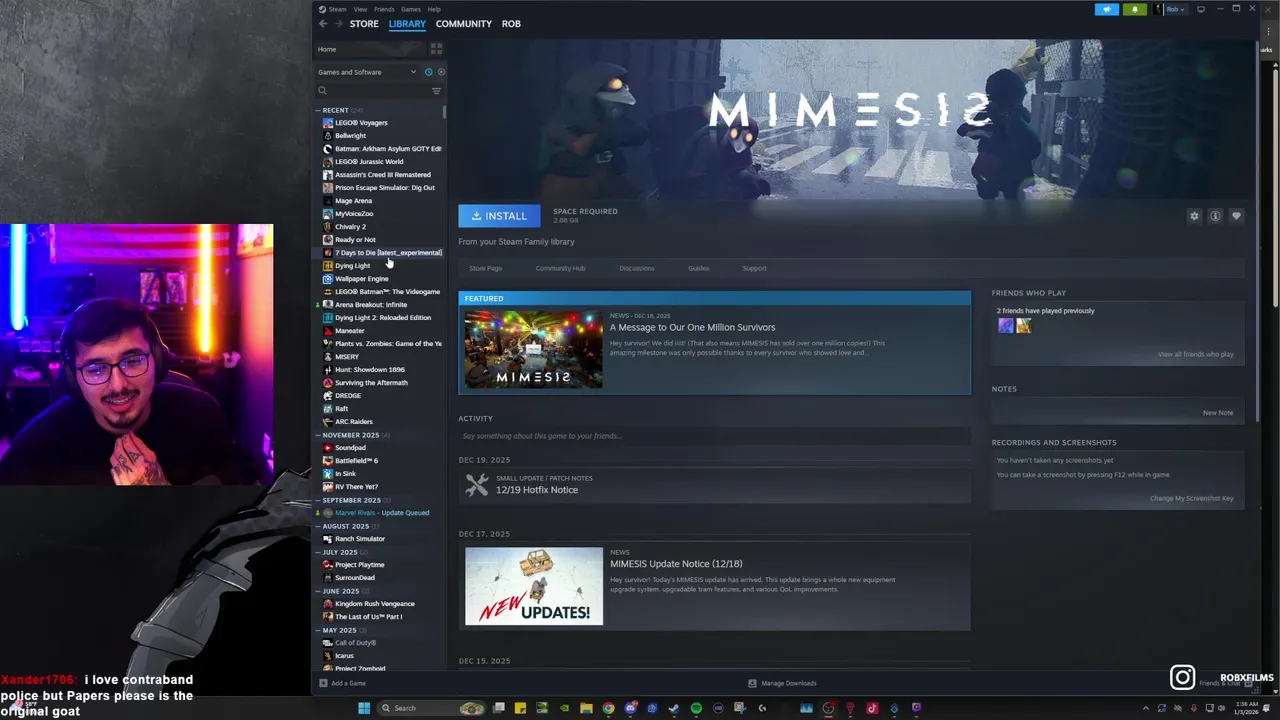Click New Note in Notes panel
The height and width of the screenshot is (720, 1280).
point(1218,413)
